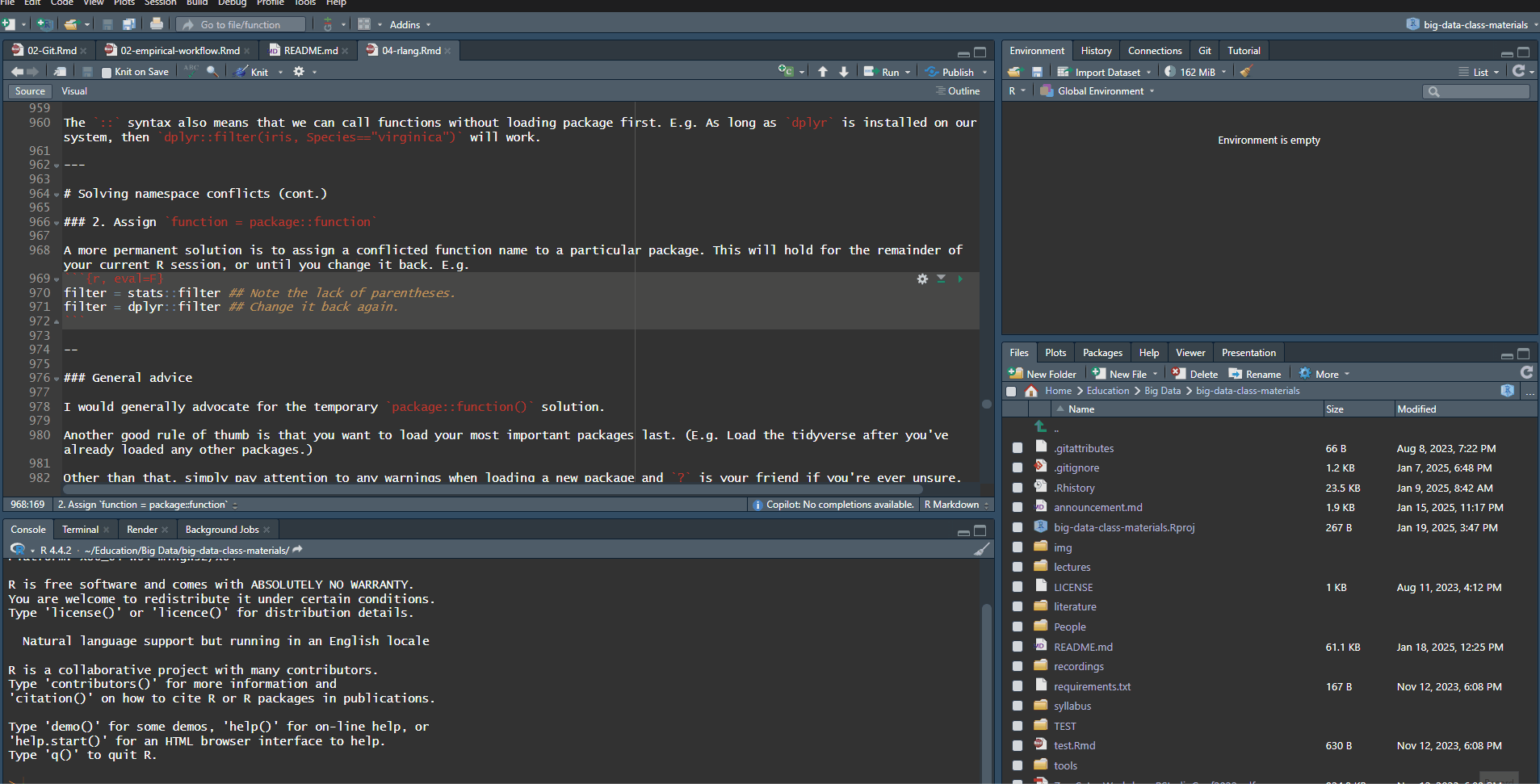Image resolution: width=1540 pixels, height=784 pixels.
Task: Click the chunk options gear on line 969
Action: [922, 279]
